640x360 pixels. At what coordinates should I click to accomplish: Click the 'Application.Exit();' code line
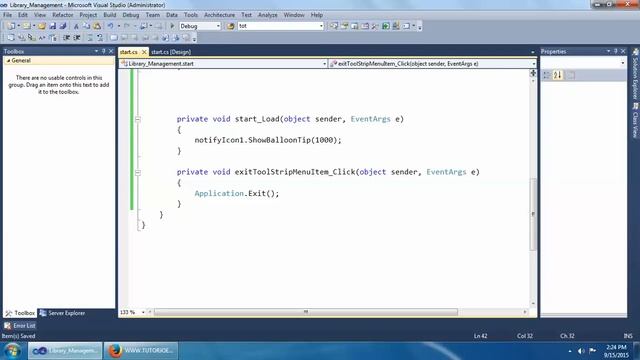click(x=237, y=193)
